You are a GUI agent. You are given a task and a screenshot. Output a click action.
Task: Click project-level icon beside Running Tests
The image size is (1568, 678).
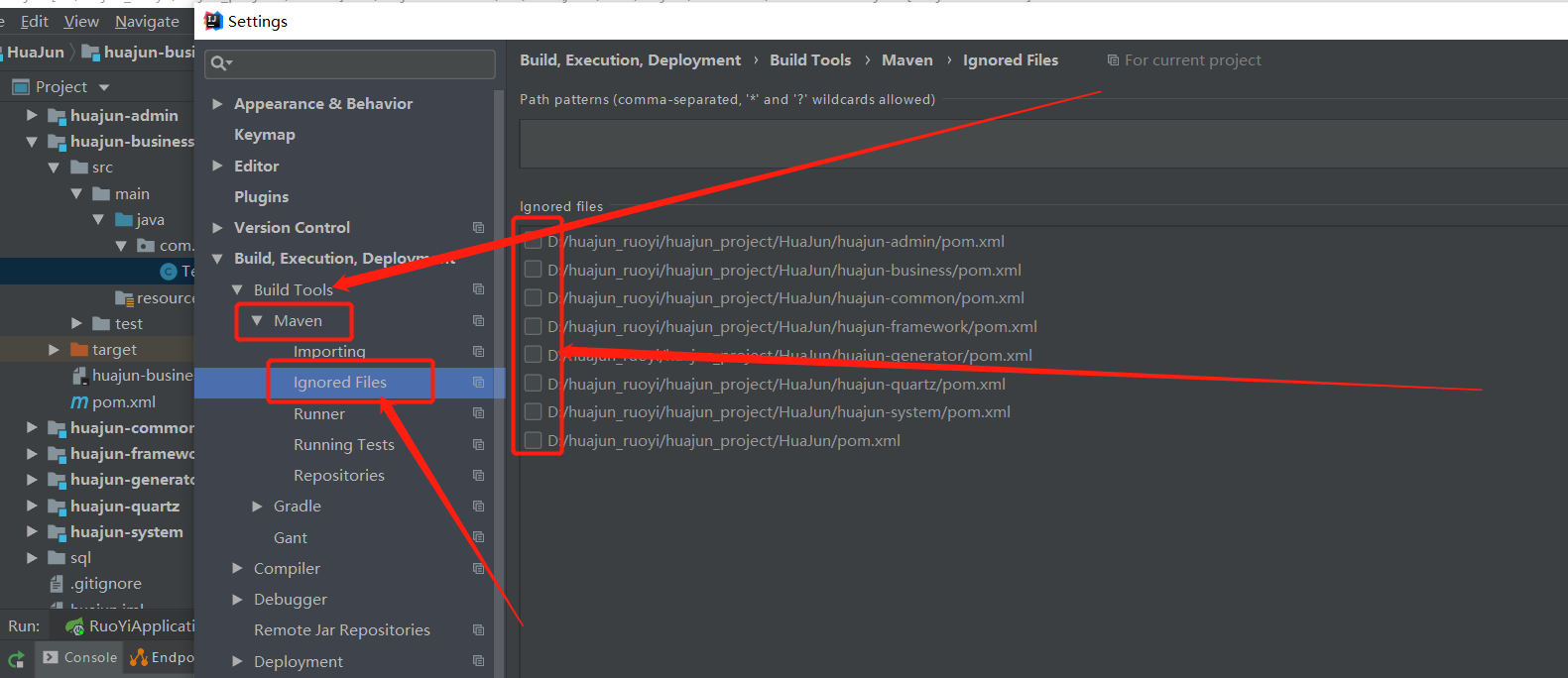pos(478,445)
